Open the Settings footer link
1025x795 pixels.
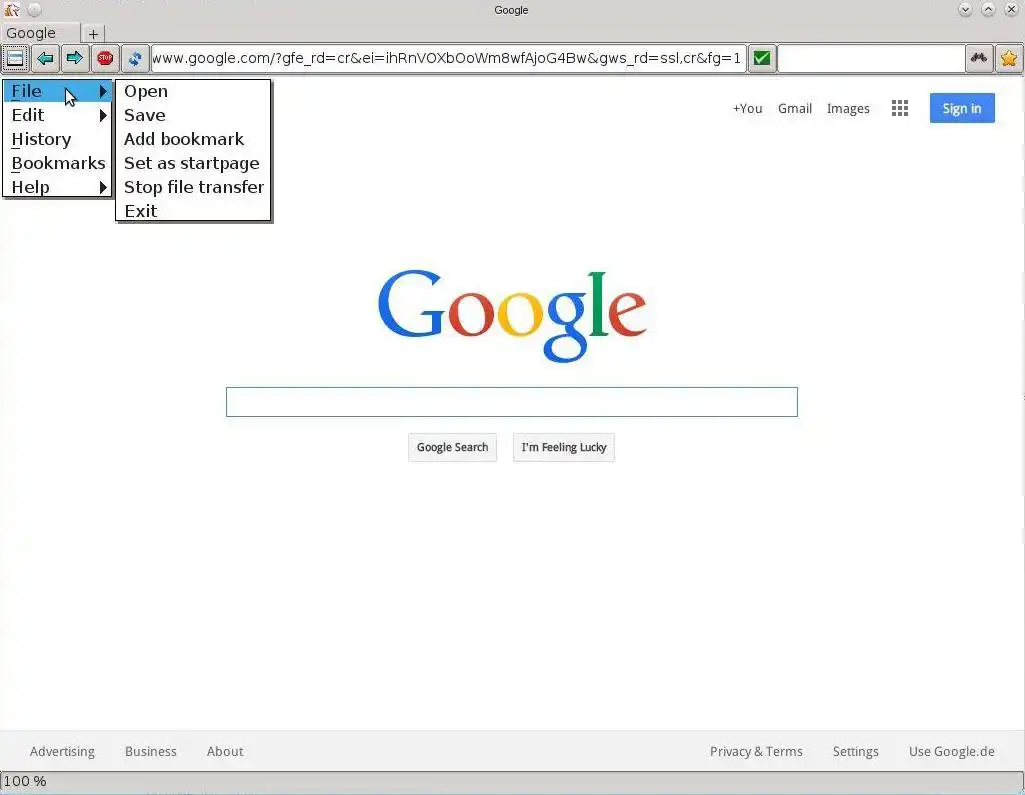pyautogui.click(x=856, y=751)
